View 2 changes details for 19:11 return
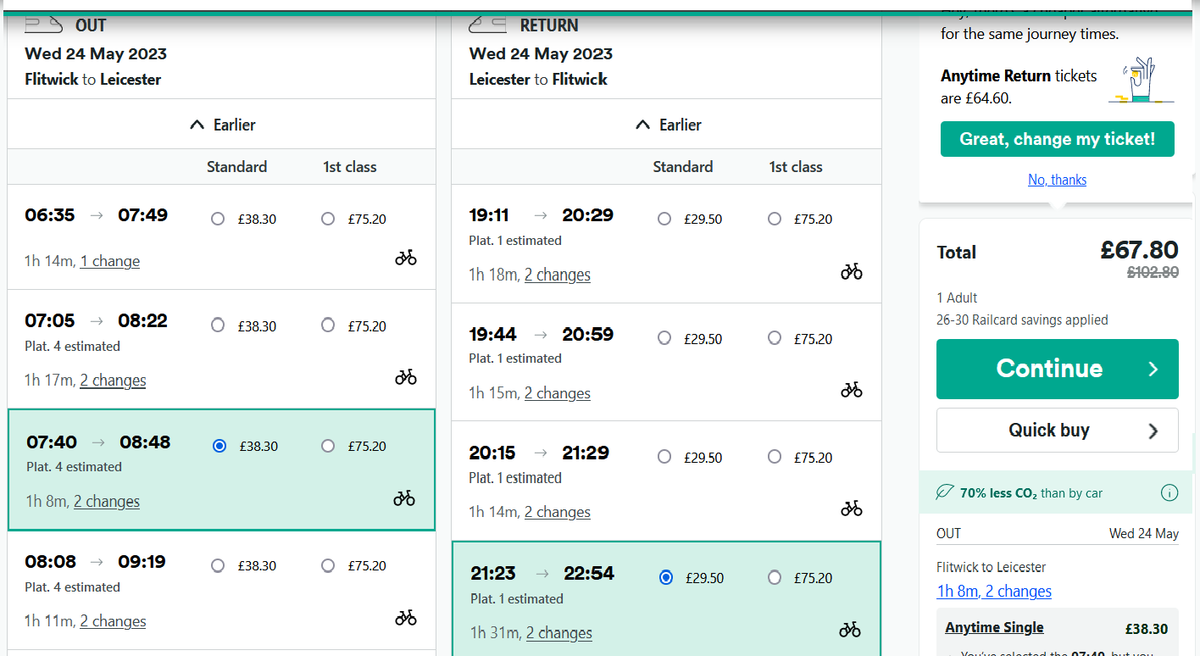Viewport: 1200px width, 656px height. click(557, 274)
